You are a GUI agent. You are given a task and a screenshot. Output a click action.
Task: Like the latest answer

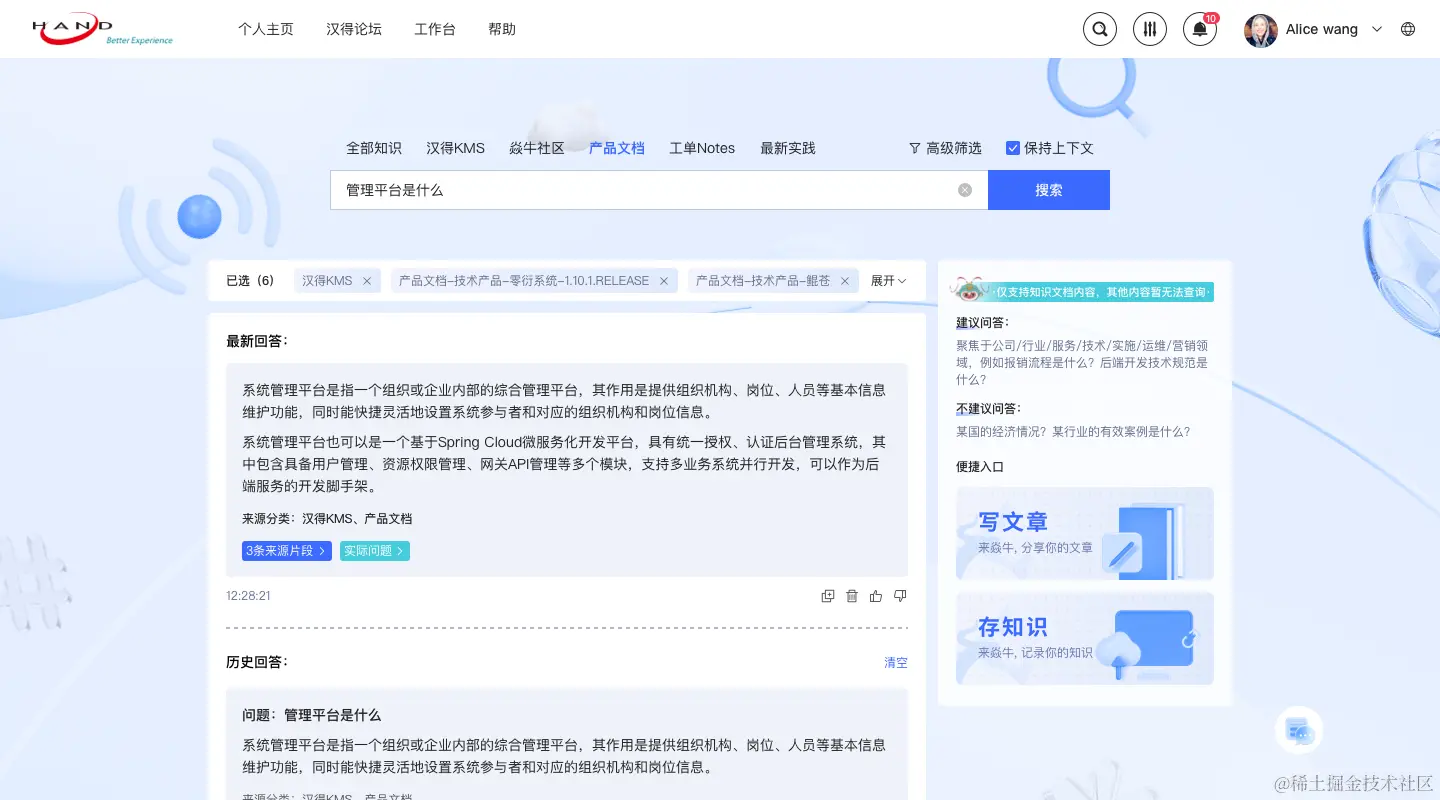coord(876,596)
